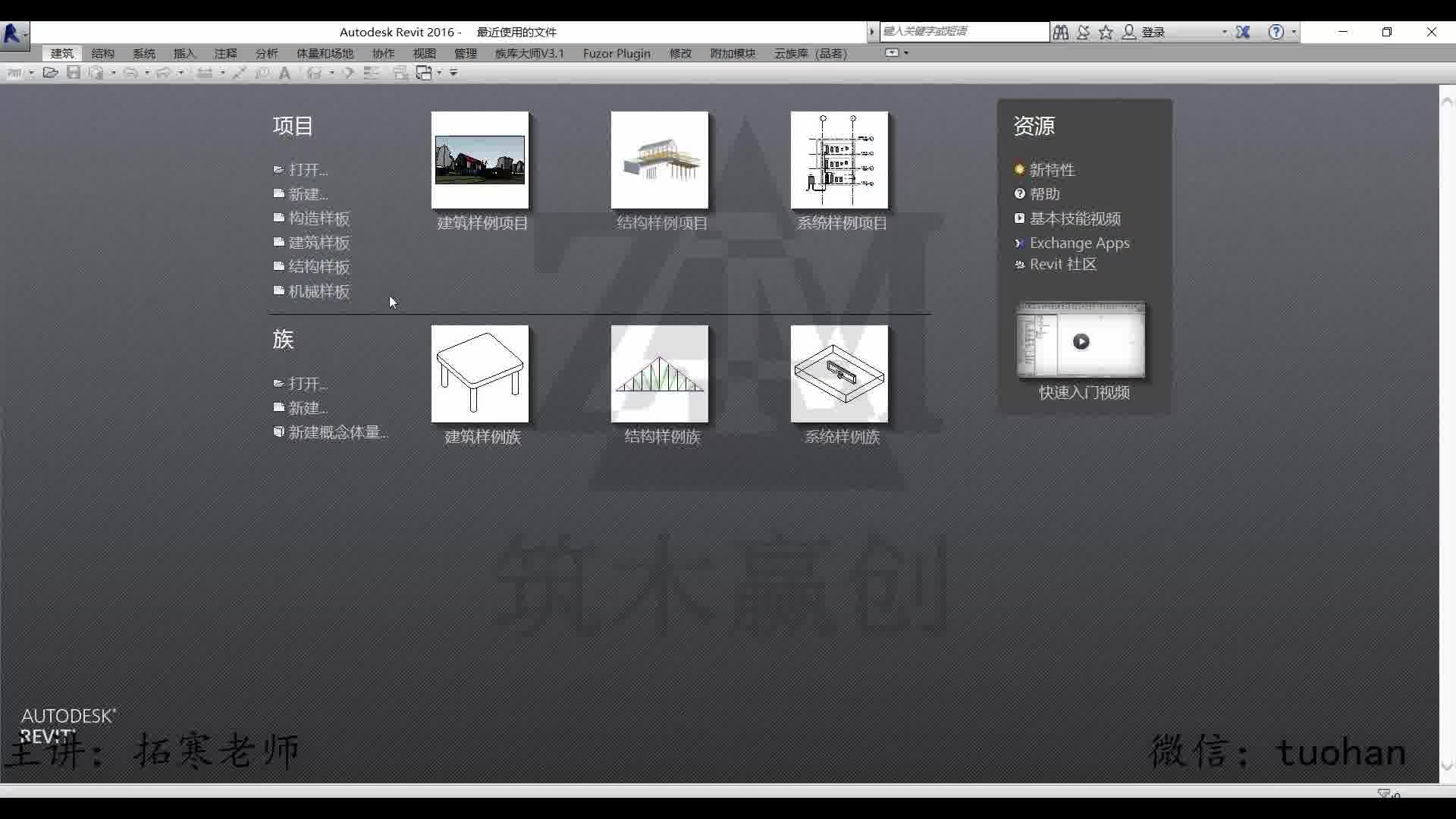This screenshot has width=1456, height=819.
Task: Open the Fuzor Plugin tab
Action: click(x=617, y=53)
